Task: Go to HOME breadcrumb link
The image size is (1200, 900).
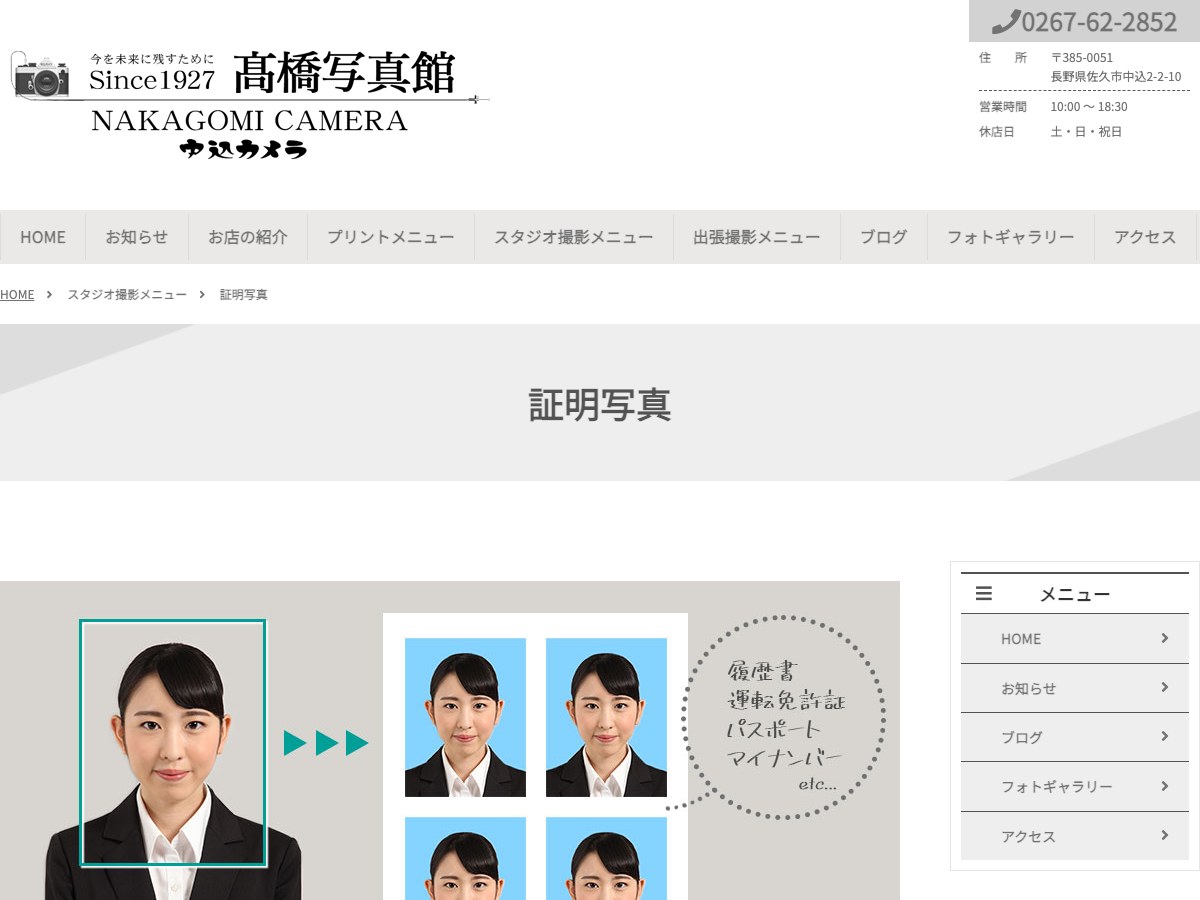Action: pos(17,294)
